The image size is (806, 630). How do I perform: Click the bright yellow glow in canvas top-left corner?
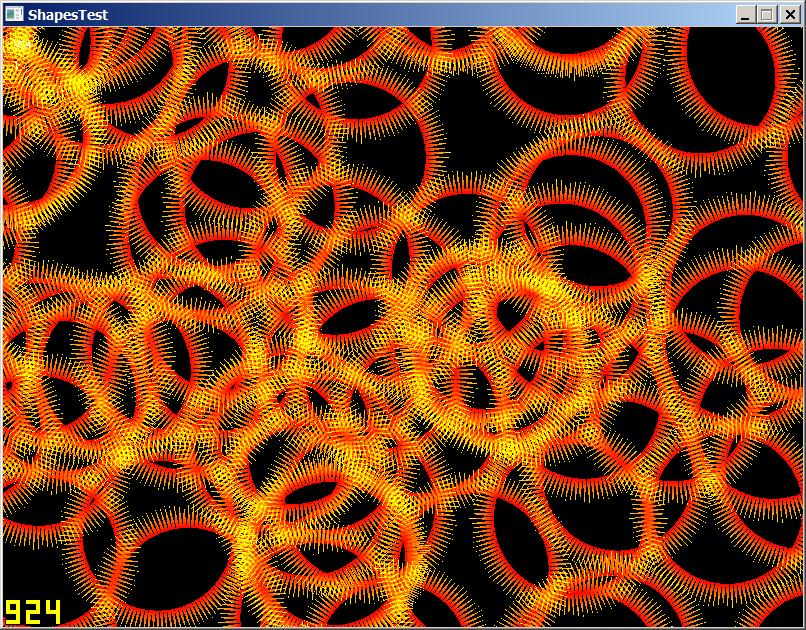click(x=22, y=45)
